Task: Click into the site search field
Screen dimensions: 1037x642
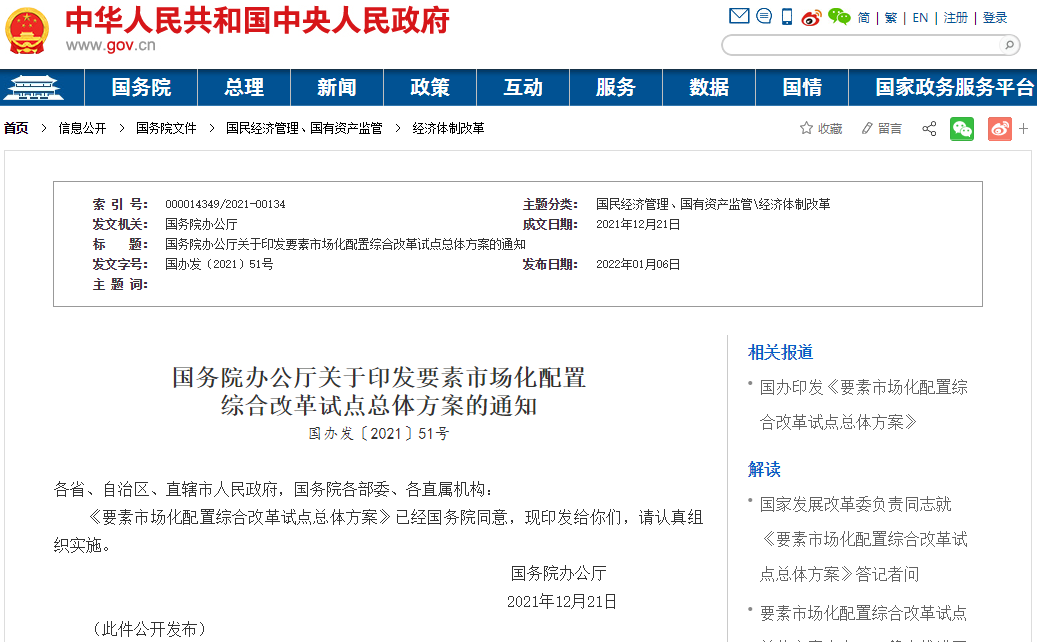Action: [x=860, y=45]
